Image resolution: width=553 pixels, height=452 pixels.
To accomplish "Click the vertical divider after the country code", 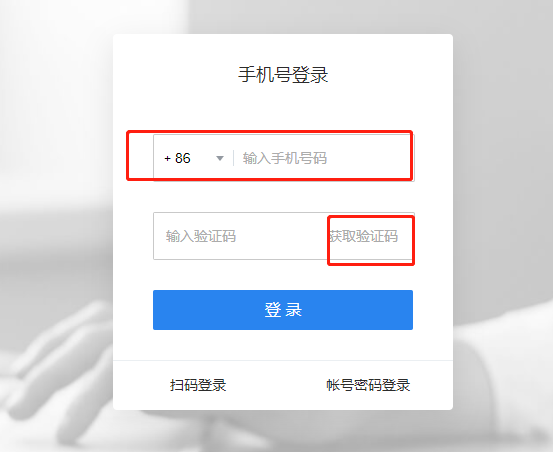I will tap(233, 158).
